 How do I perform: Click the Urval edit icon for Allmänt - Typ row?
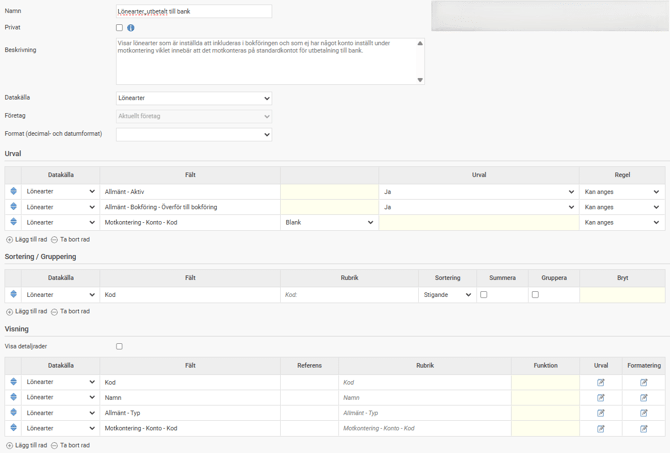pyautogui.click(x=601, y=413)
